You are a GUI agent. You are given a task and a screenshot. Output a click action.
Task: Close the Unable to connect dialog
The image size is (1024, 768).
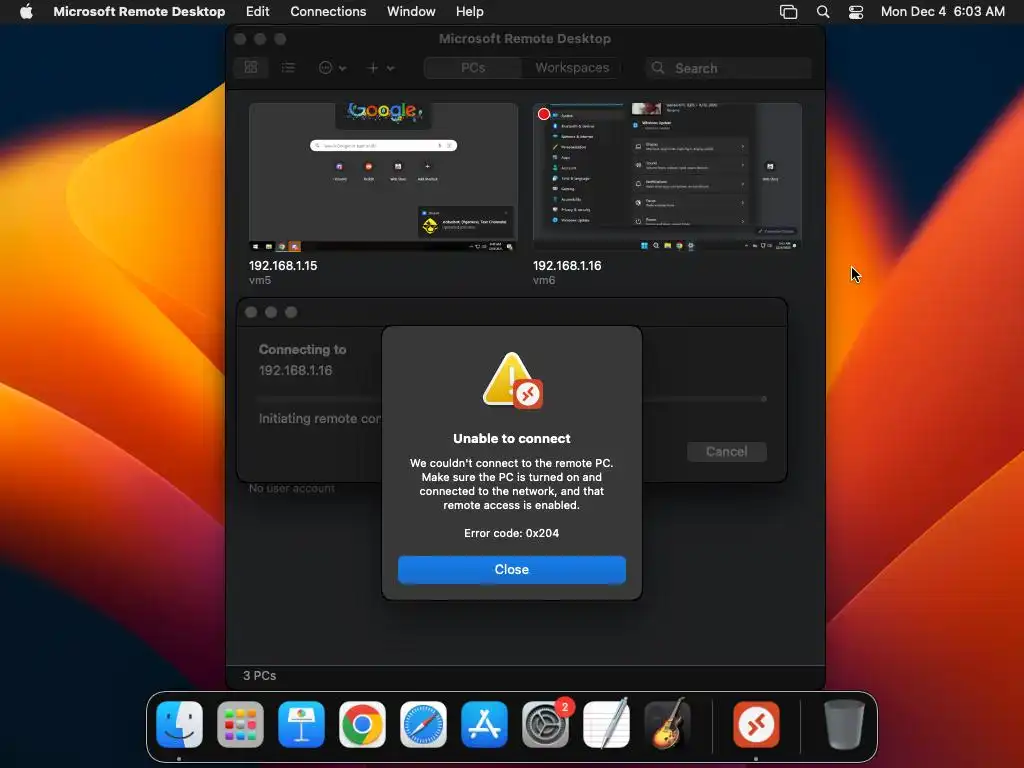point(511,569)
